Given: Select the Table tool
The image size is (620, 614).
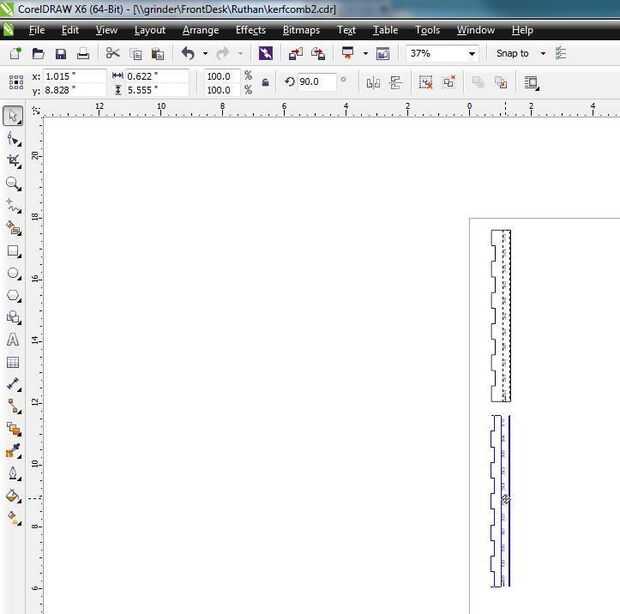Looking at the screenshot, I should (13, 362).
